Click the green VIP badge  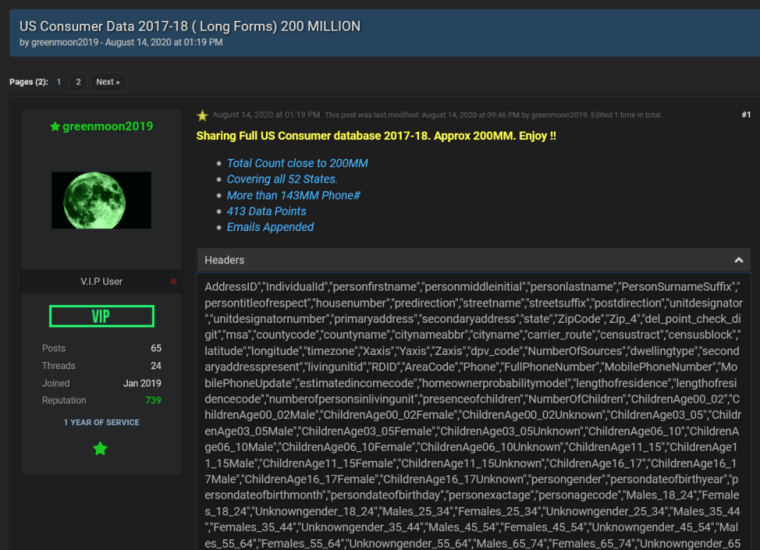point(101,316)
